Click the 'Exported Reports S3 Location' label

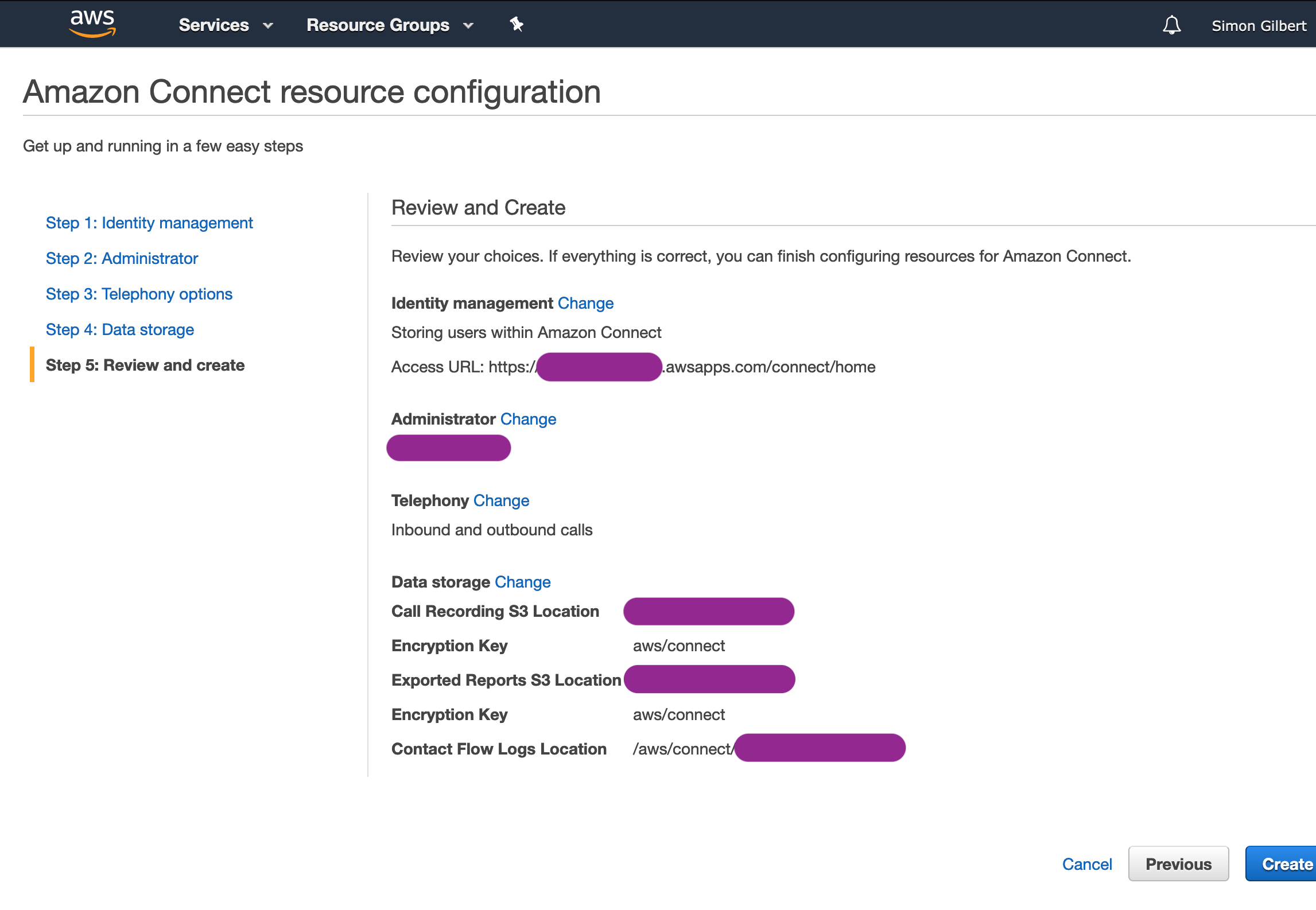click(506, 680)
